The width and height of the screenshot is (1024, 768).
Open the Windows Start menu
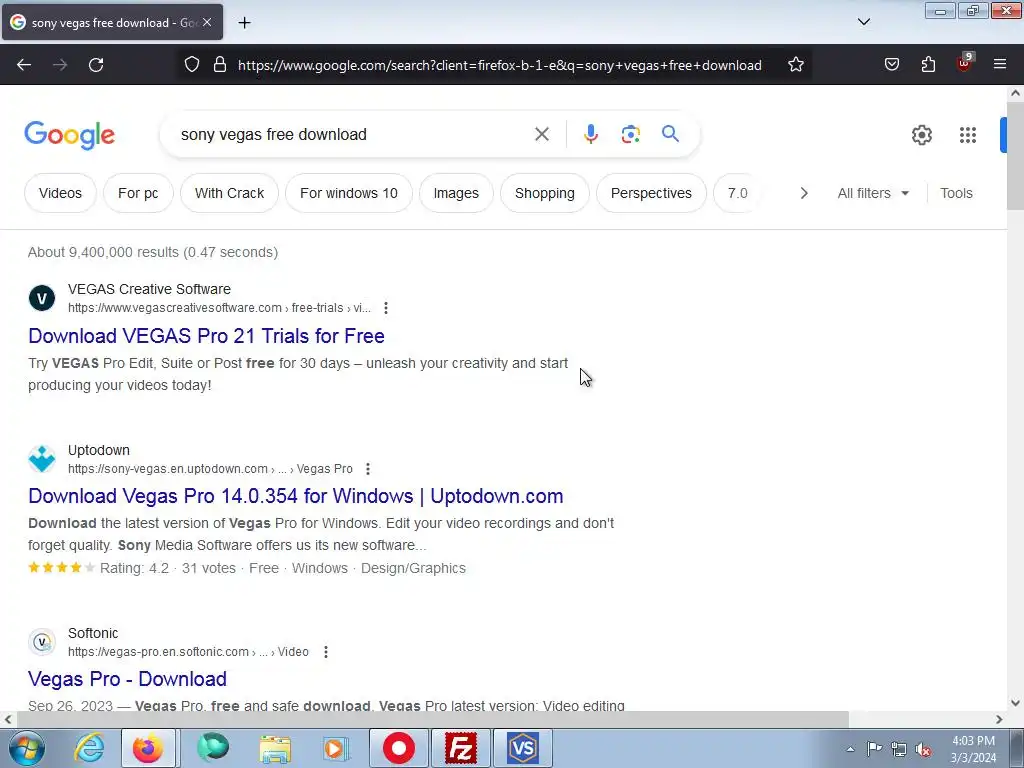[26, 748]
